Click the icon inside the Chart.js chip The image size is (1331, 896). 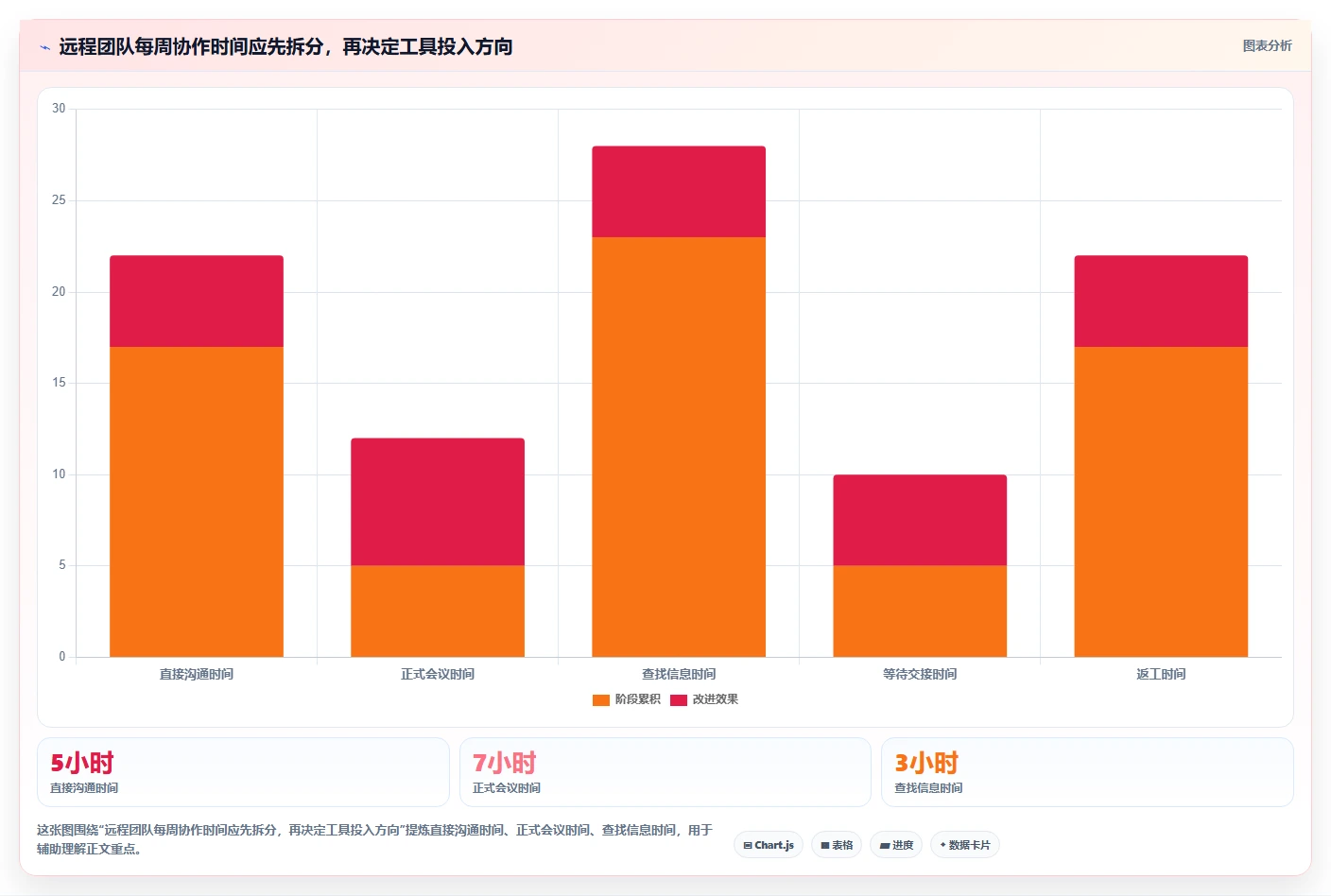(x=748, y=845)
